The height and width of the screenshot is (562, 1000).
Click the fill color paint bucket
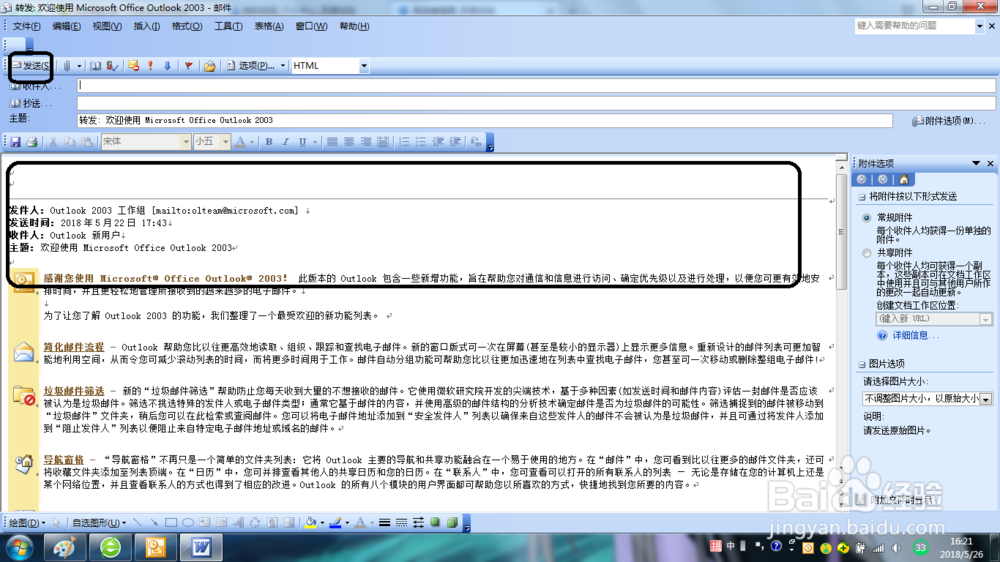coord(310,522)
